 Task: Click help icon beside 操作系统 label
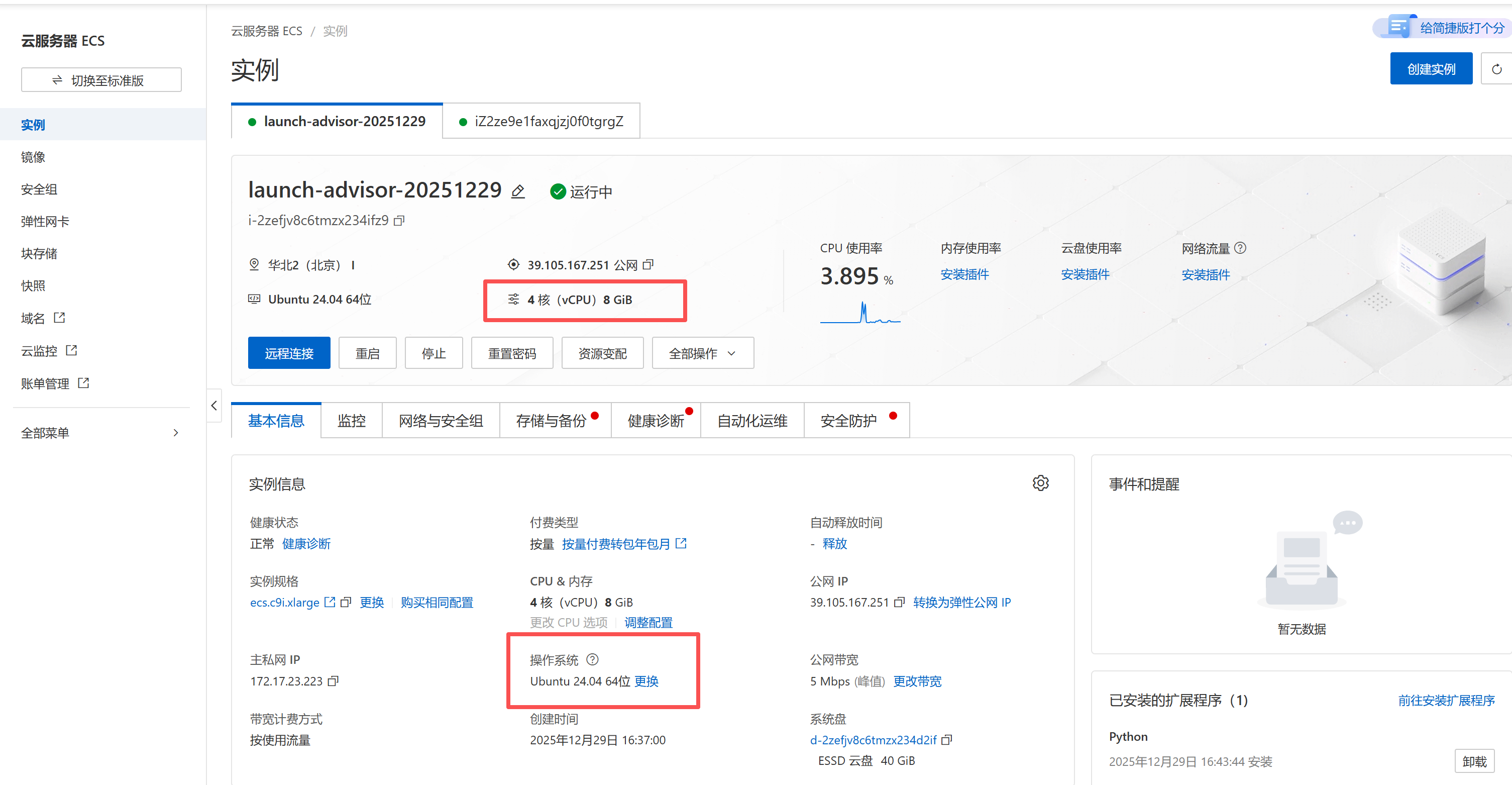(592, 659)
